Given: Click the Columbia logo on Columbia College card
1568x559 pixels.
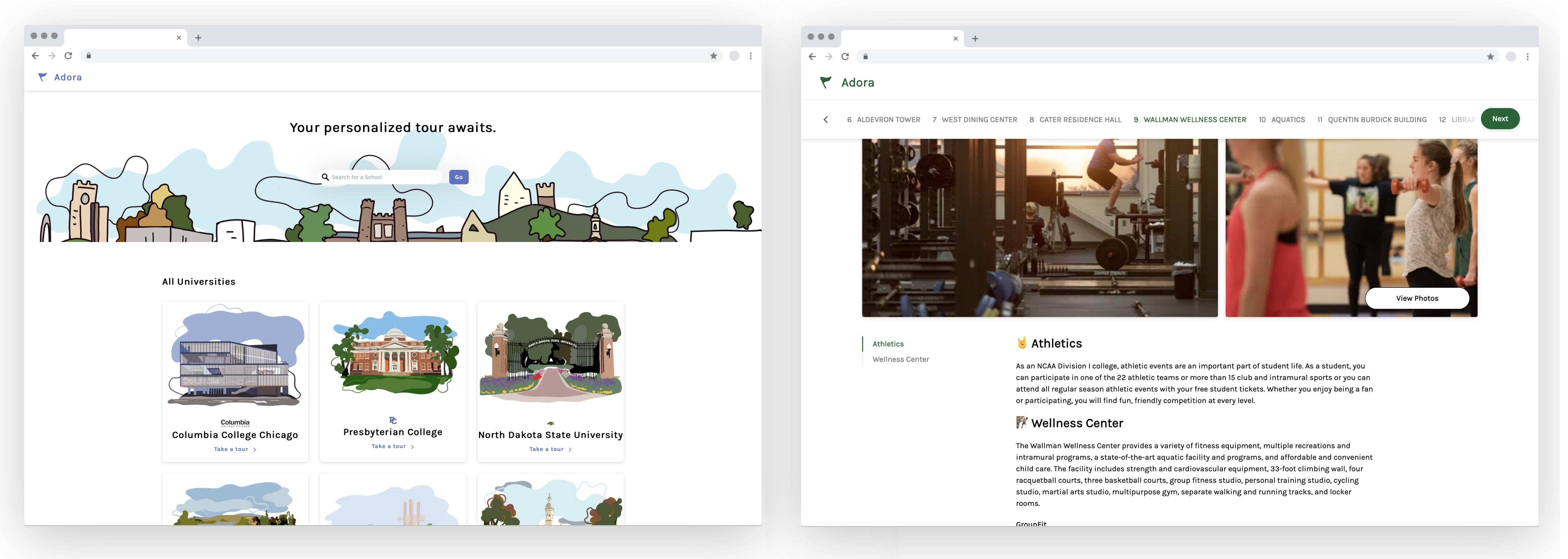Looking at the screenshot, I should click(x=235, y=423).
